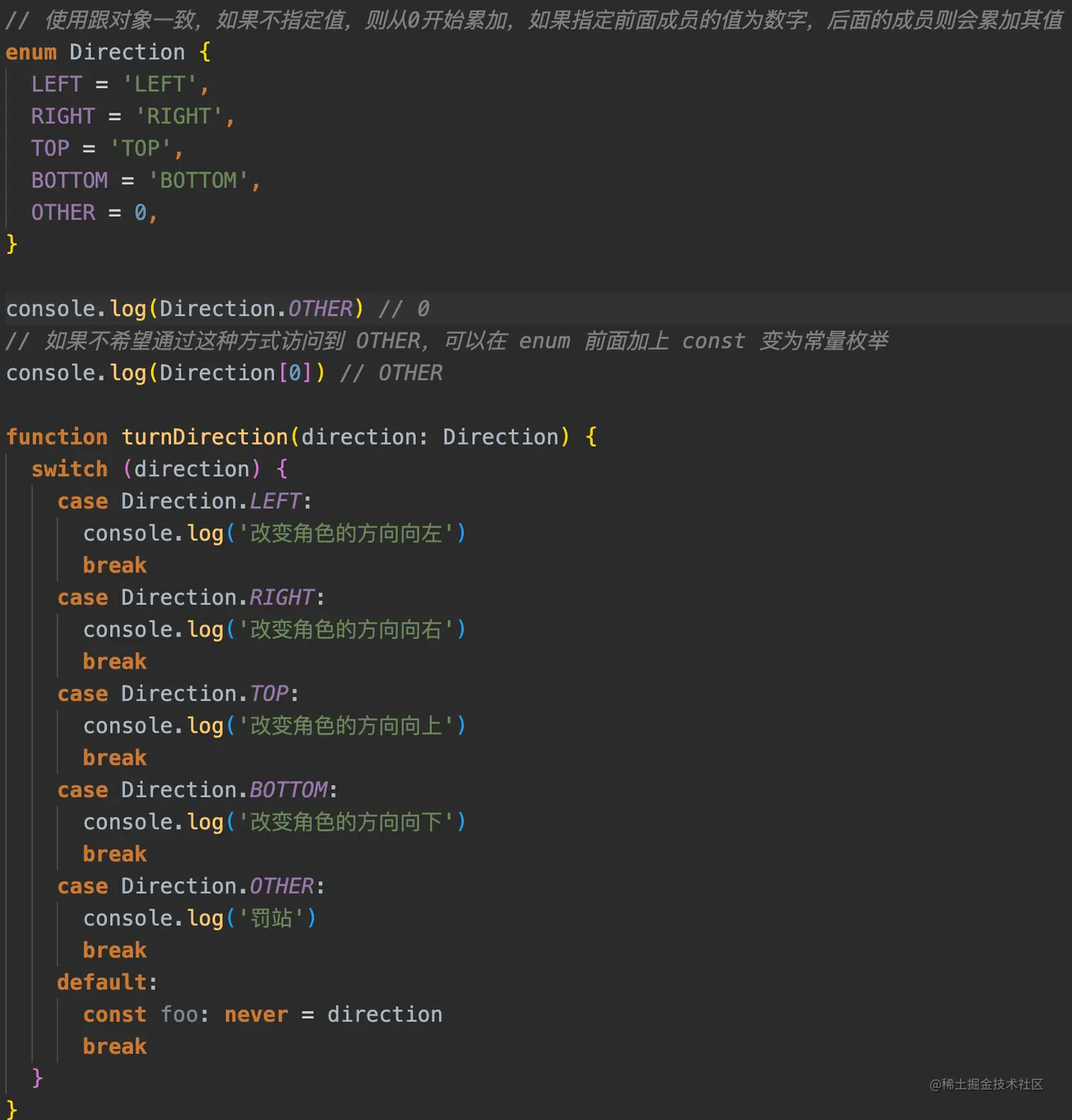Click the const foo: never = direction line
Viewport: 1072px width, 1120px height.
coord(262,1014)
